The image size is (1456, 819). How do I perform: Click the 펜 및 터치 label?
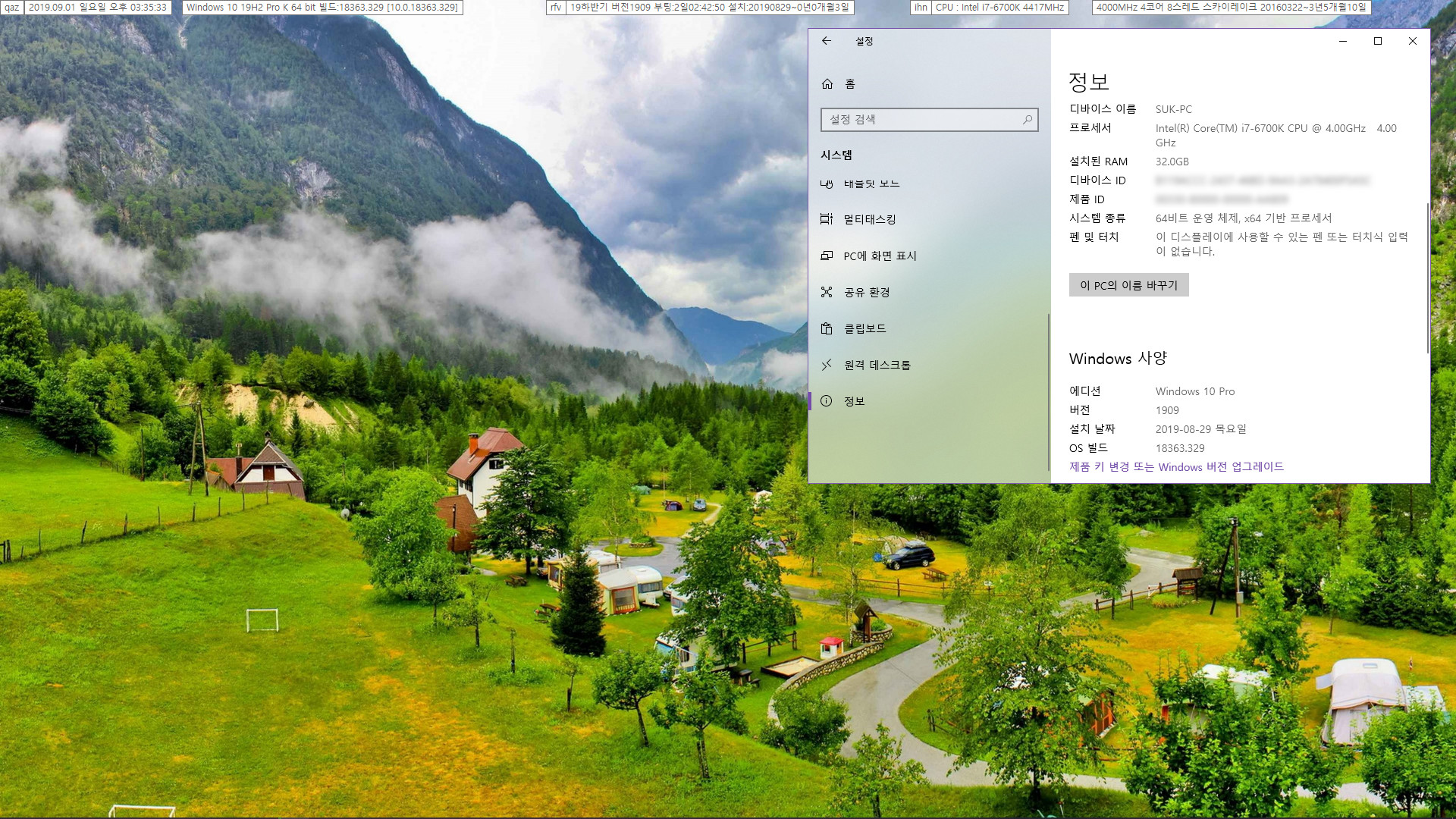tap(1094, 237)
